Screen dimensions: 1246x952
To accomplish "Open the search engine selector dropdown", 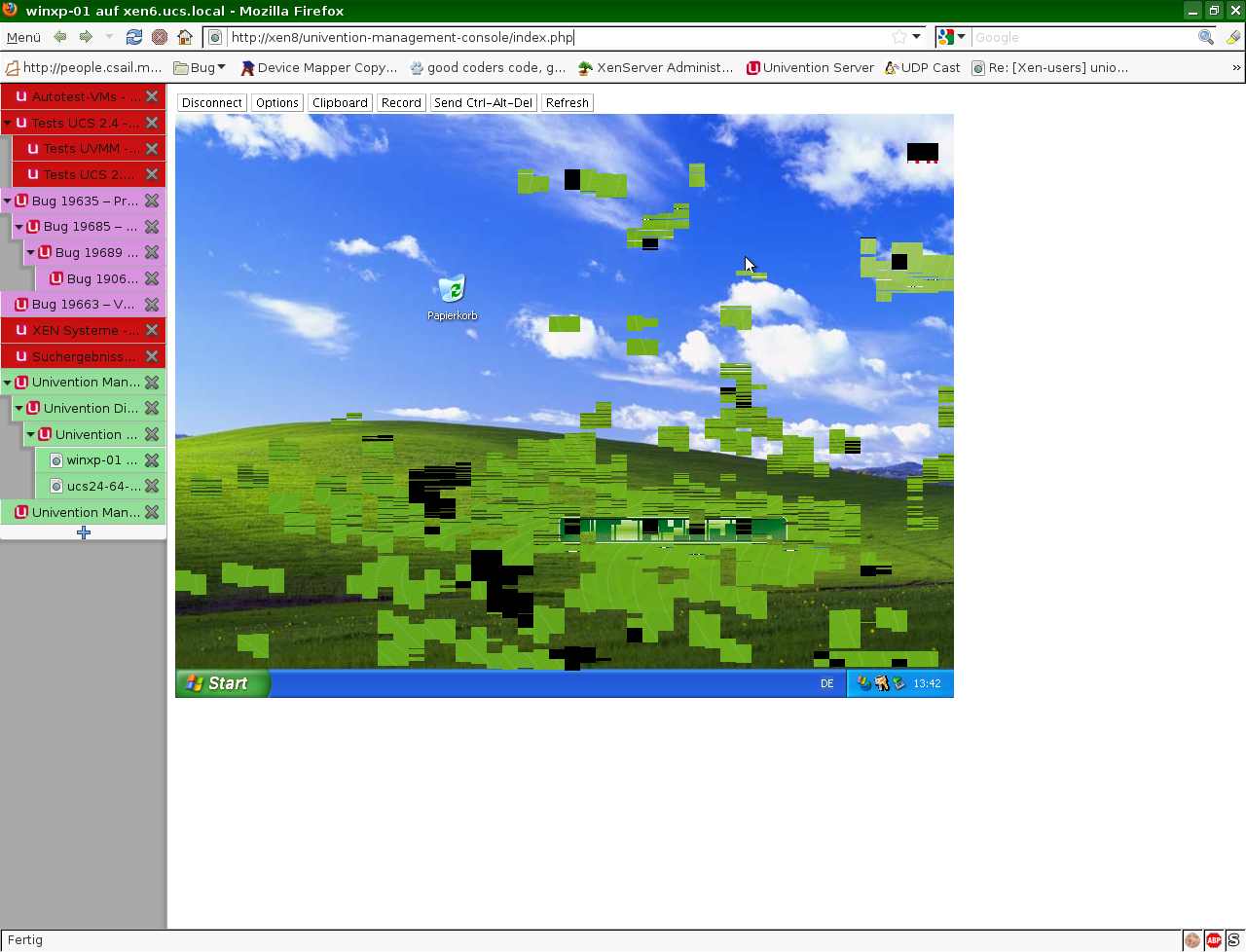I will pos(951,37).
